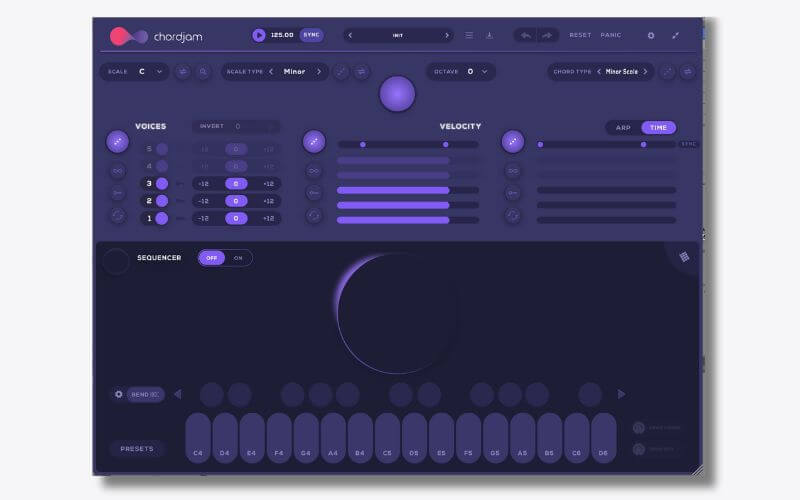Switch to the ARP tab
Screen dimensions: 800x500
[x=623, y=128]
